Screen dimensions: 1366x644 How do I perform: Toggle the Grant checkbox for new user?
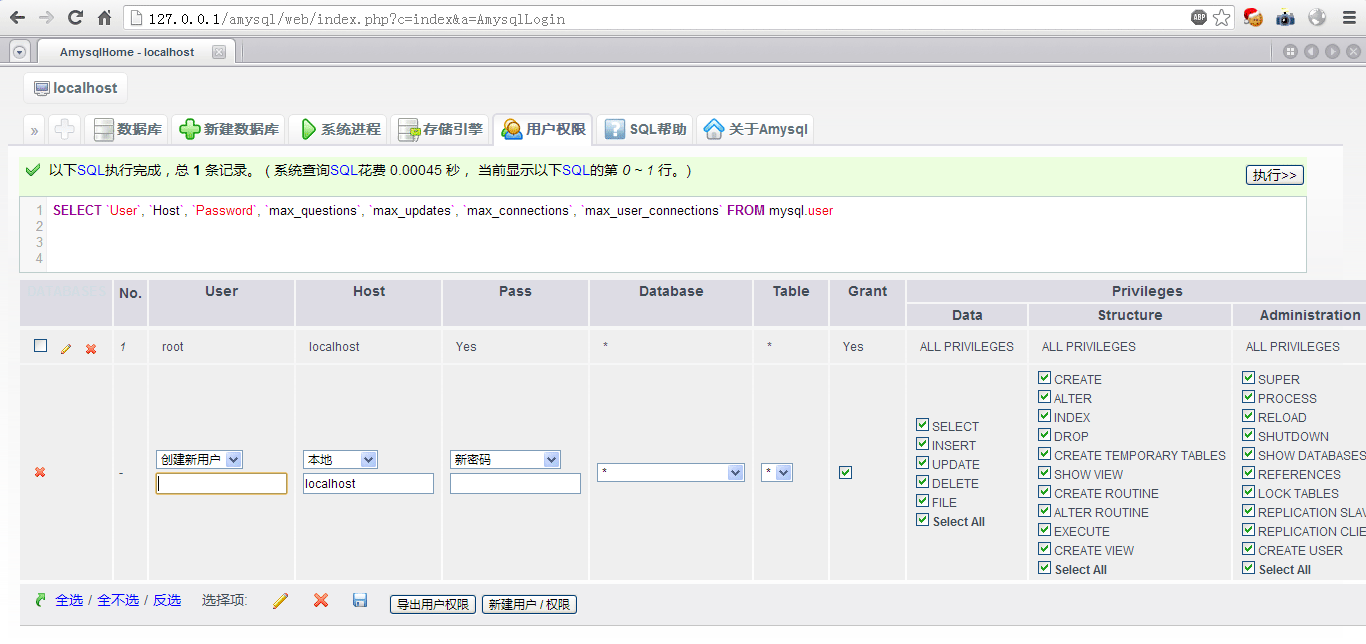pyautogui.click(x=845, y=472)
